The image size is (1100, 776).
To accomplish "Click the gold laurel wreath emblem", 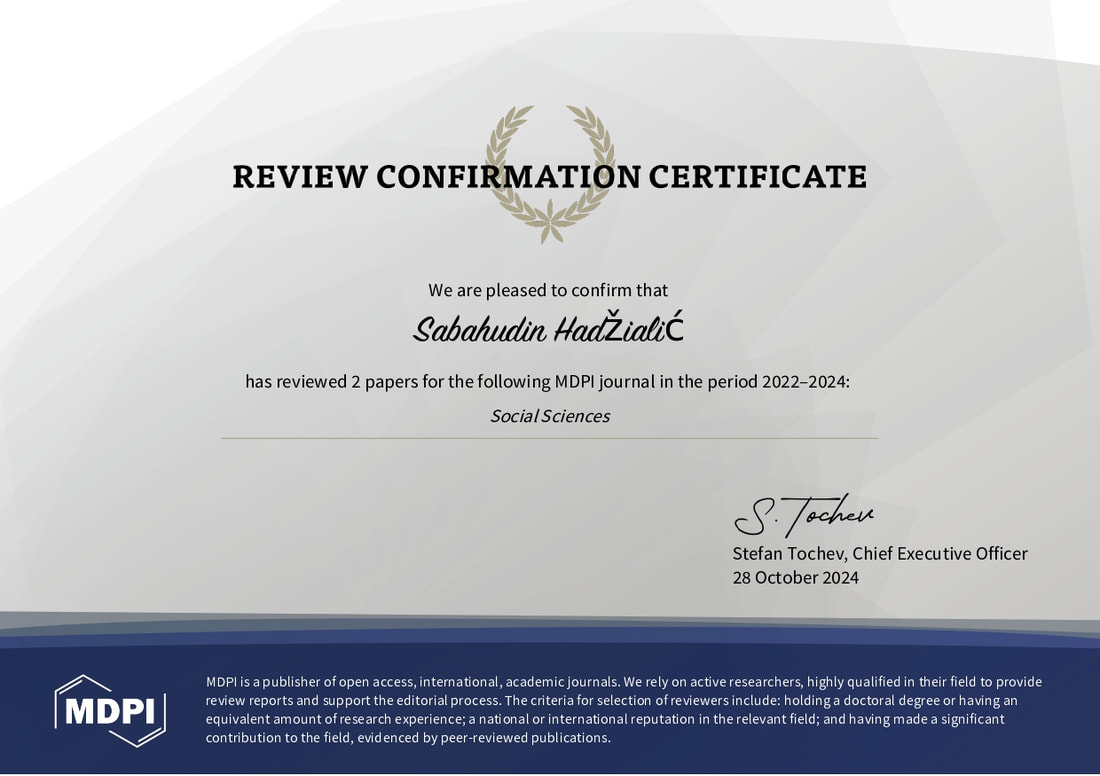I will point(550,175).
